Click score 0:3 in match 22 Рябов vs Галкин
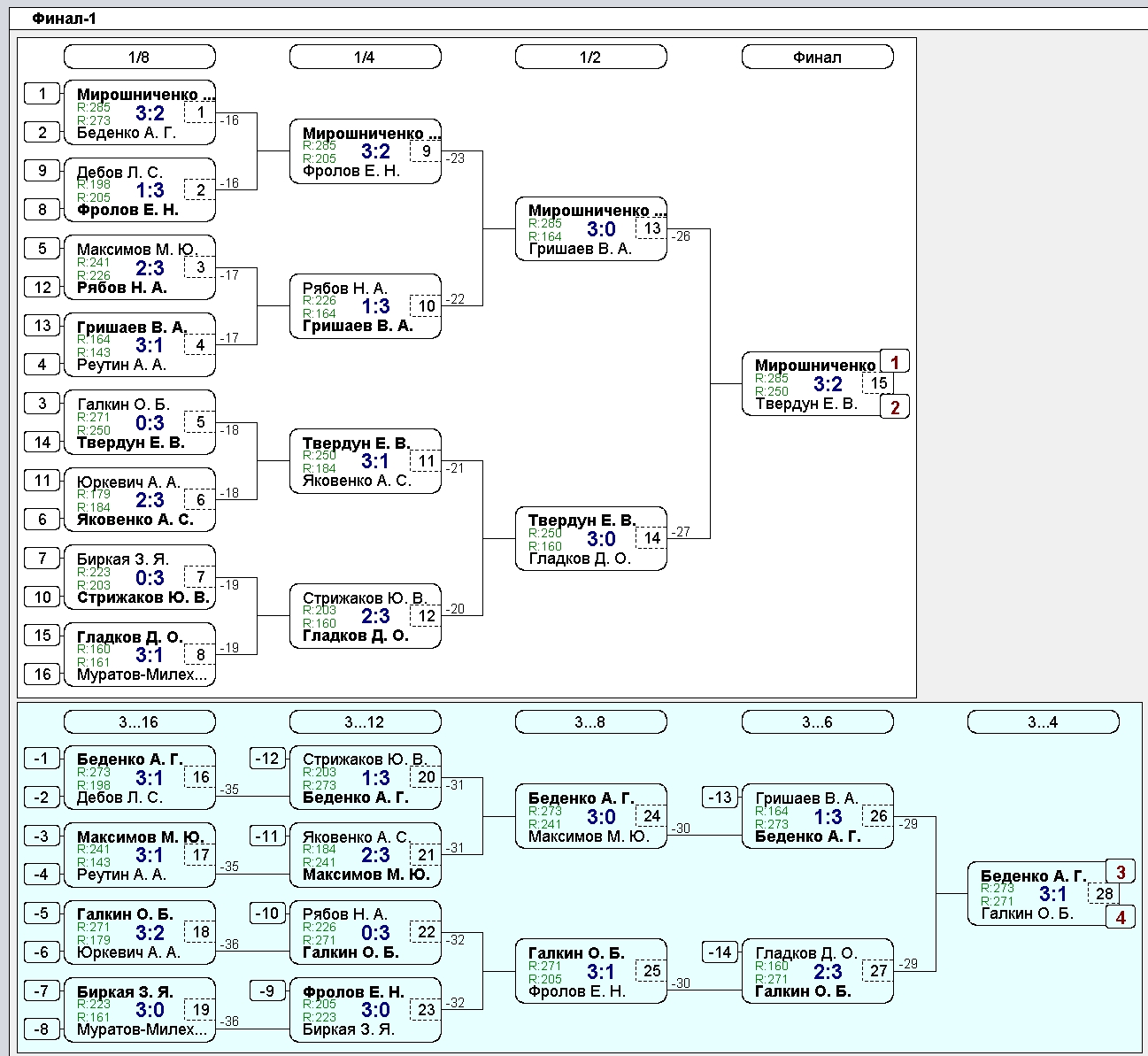The width and height of the screenshot is (1148, 1056). (375, 933)
